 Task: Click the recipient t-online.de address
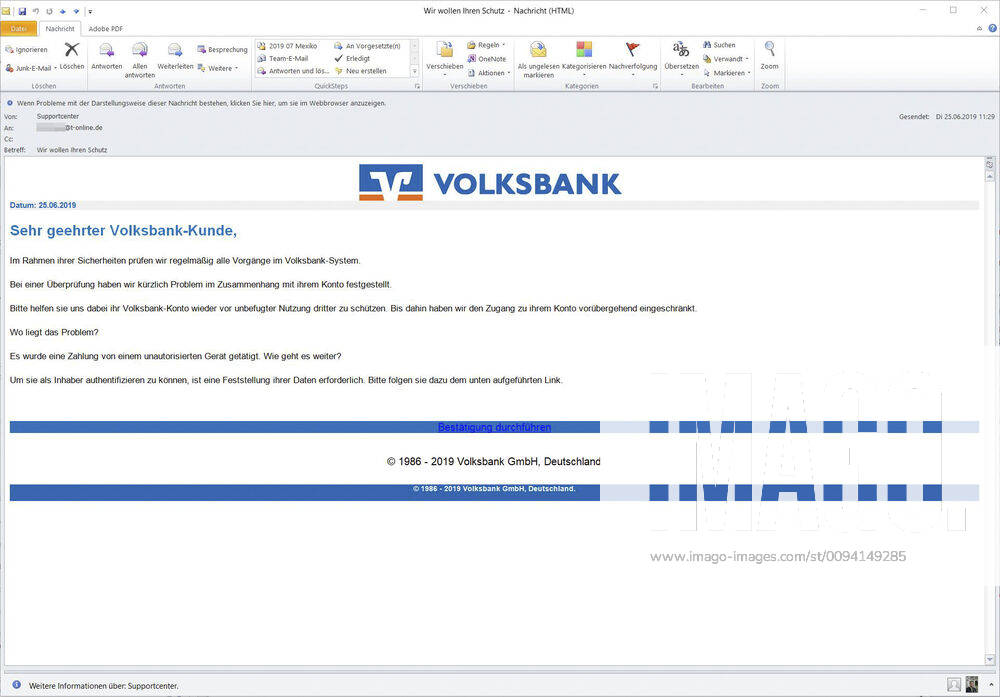pos(70,128)
